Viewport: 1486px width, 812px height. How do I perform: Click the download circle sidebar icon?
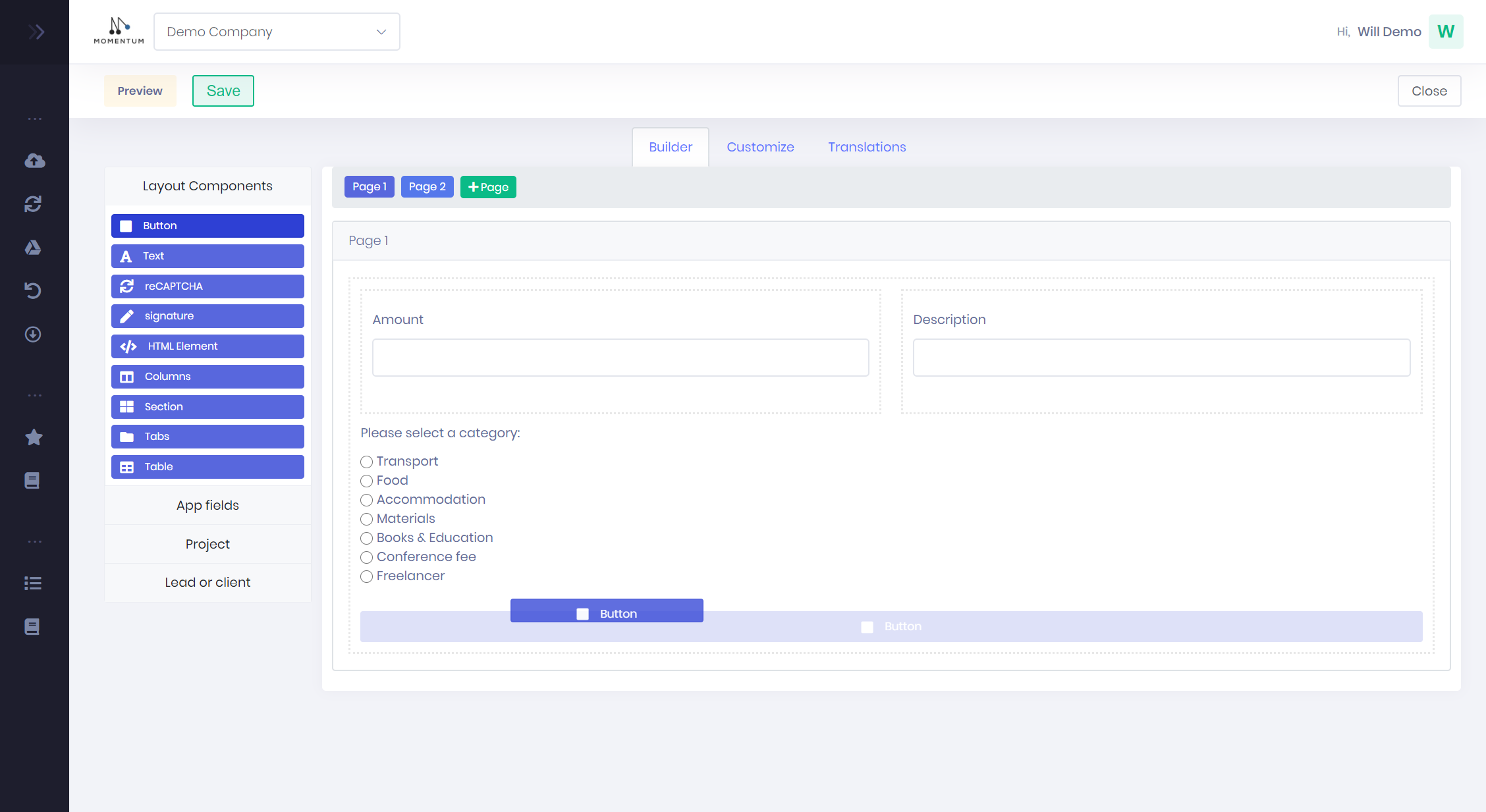coord(33,335)
